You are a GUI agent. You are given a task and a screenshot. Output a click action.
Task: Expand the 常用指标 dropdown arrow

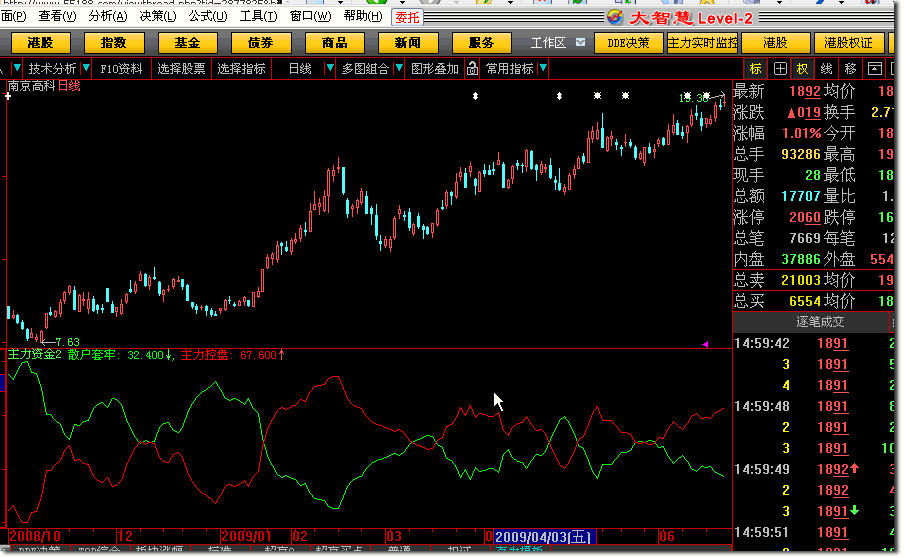coord(543,68)
